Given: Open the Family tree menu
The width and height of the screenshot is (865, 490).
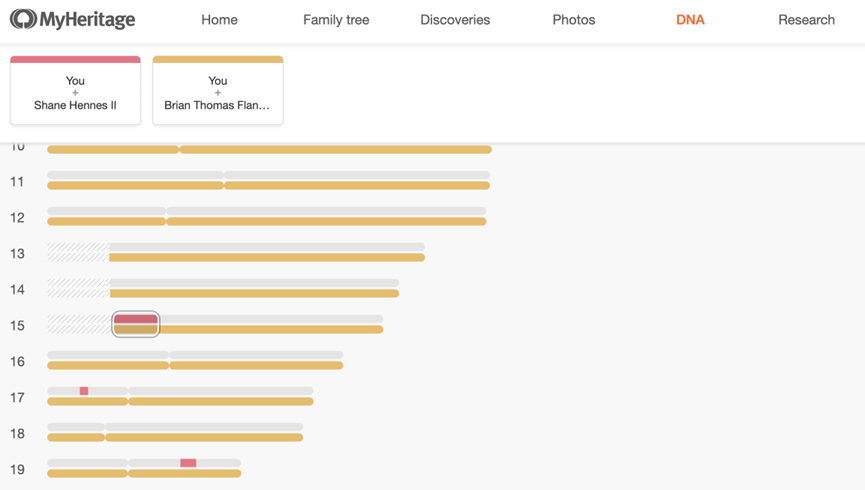Looking at the screenshot, I should [x=336, y=20].
